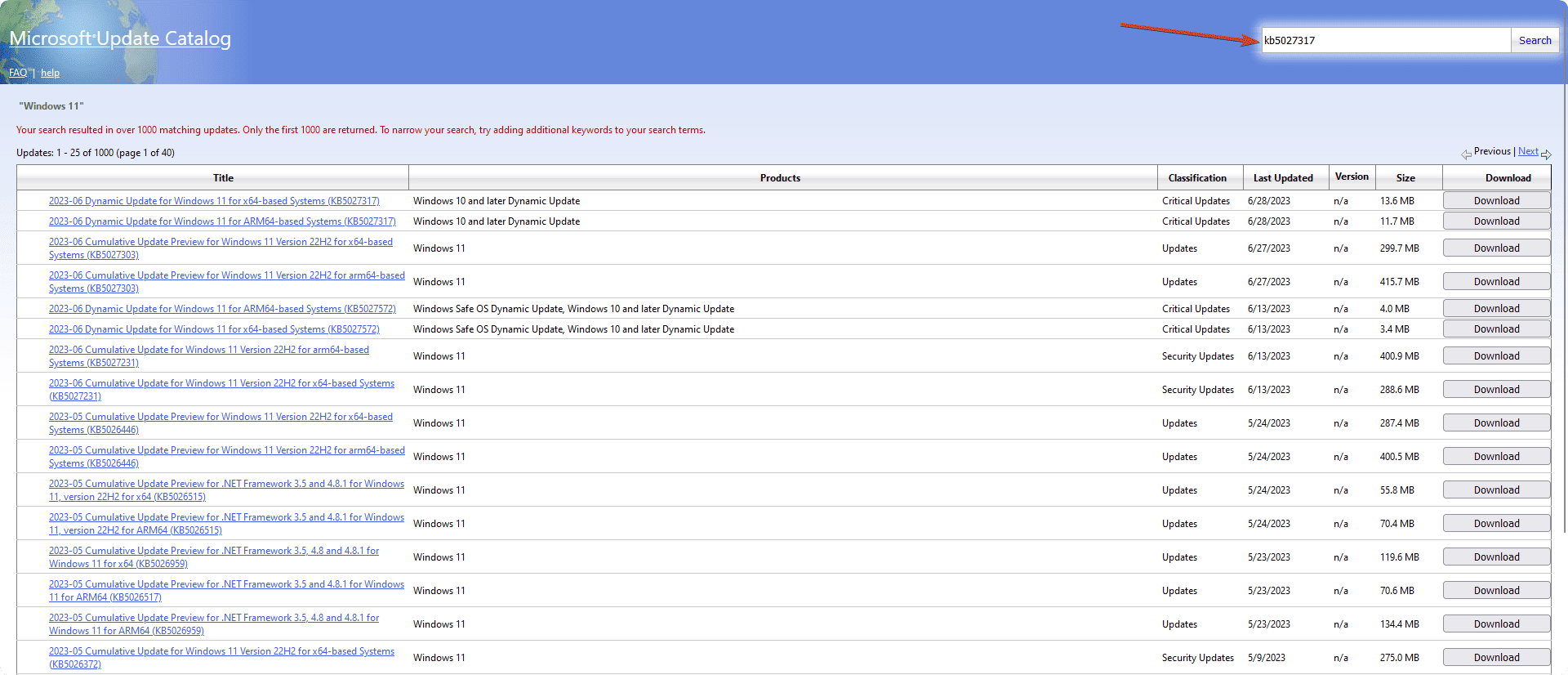Focus the search box containing kb5027317
1568x675 pixels.
(x=1386, y=40)
